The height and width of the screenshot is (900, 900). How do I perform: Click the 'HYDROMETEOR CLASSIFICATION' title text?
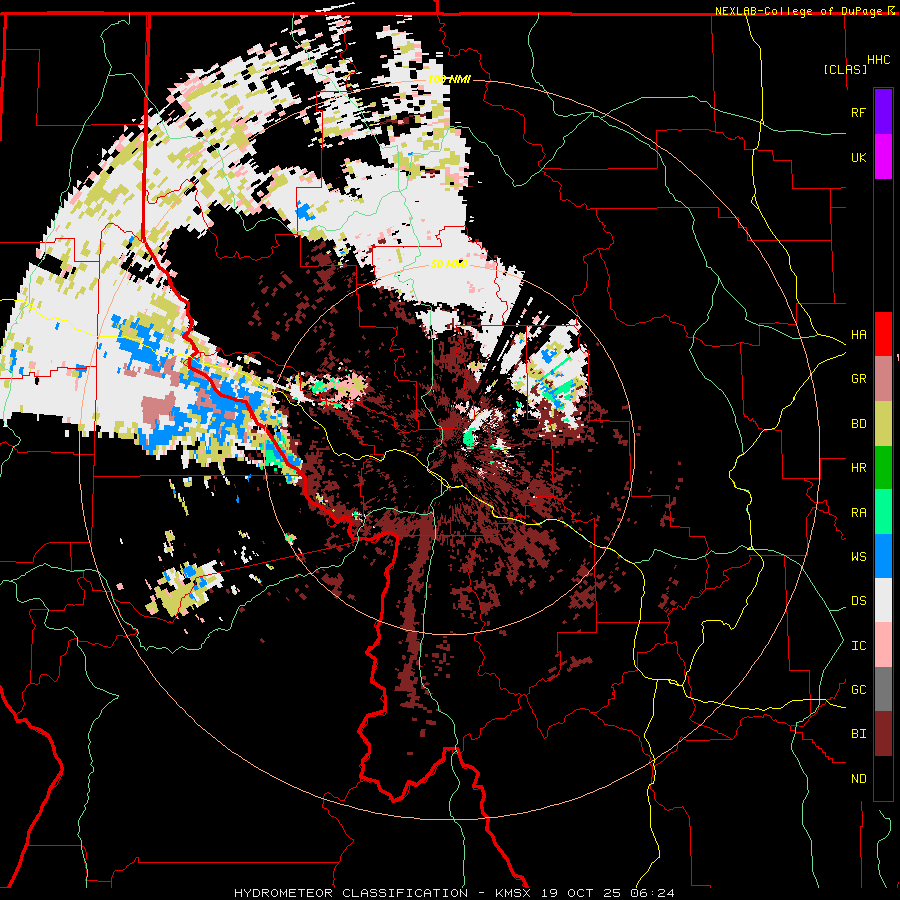tap(351, 893)
